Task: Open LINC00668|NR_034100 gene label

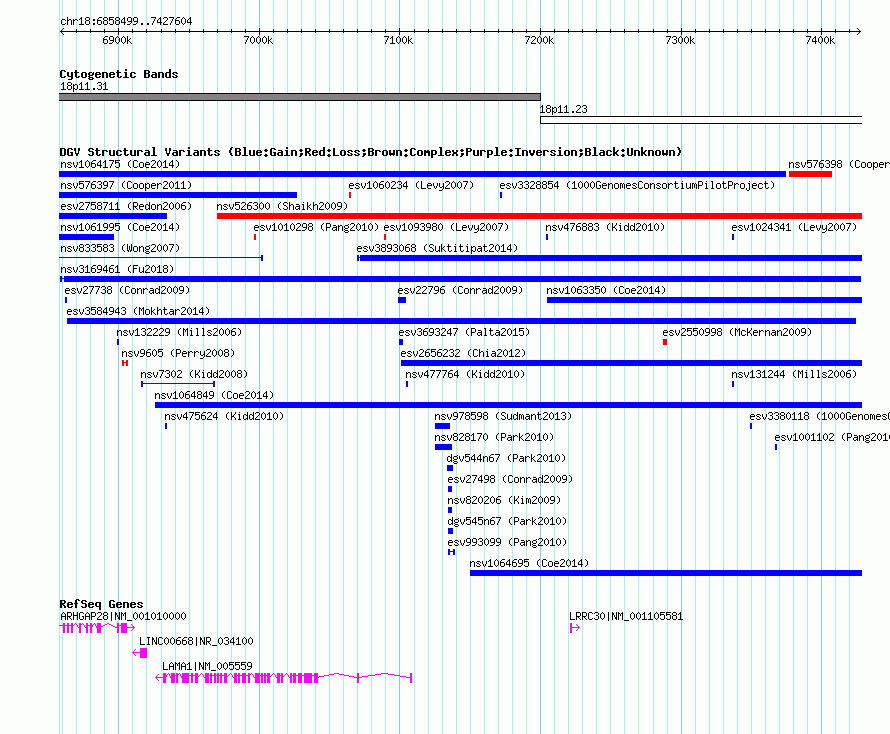Action: click(196, 641)
